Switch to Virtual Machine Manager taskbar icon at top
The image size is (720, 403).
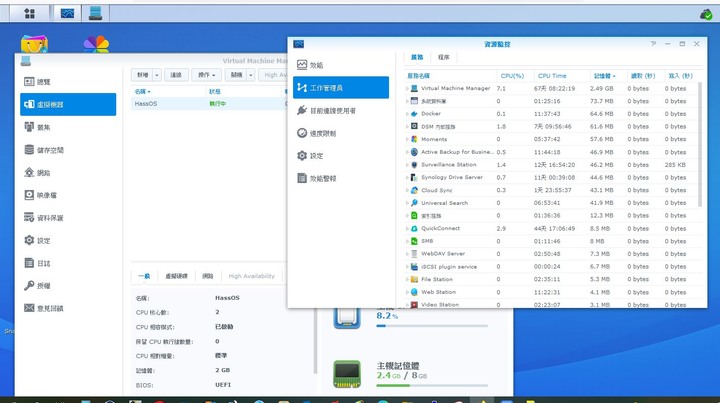pos(96,13)
